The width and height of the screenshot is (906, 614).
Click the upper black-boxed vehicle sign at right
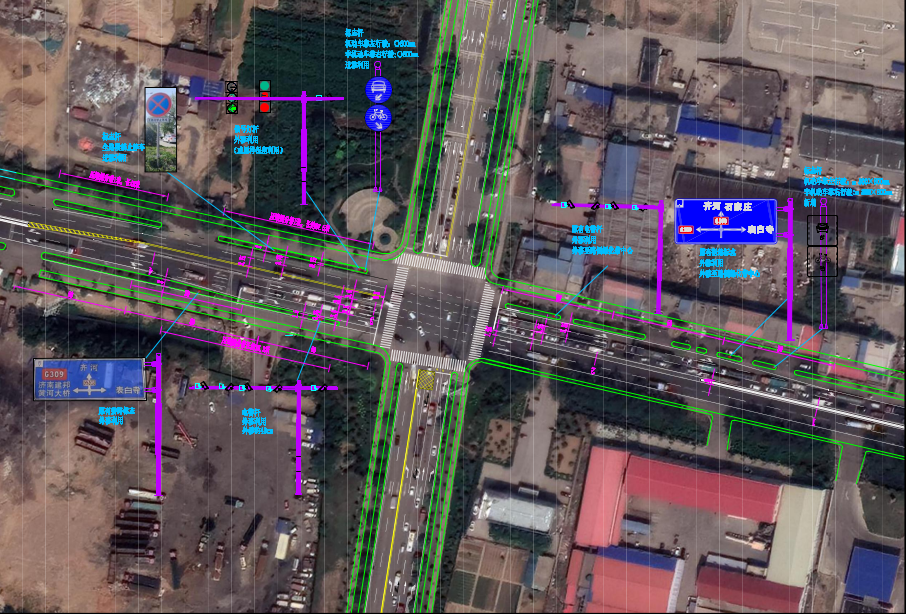822,231
